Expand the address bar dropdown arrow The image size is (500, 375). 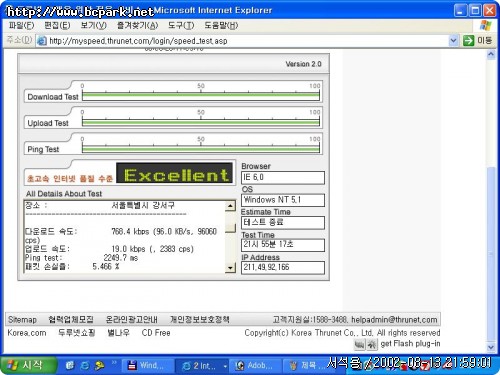453,41
